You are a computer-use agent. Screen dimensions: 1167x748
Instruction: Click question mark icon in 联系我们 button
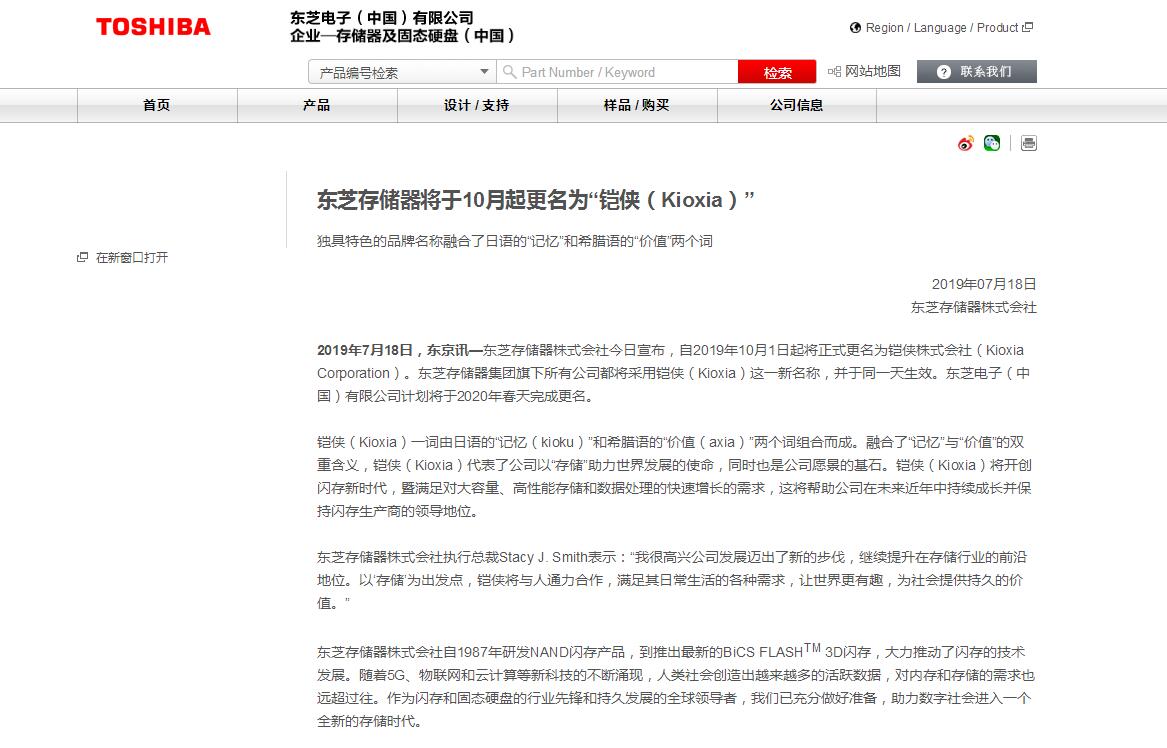pyautogui.click(x=943, y=72)
